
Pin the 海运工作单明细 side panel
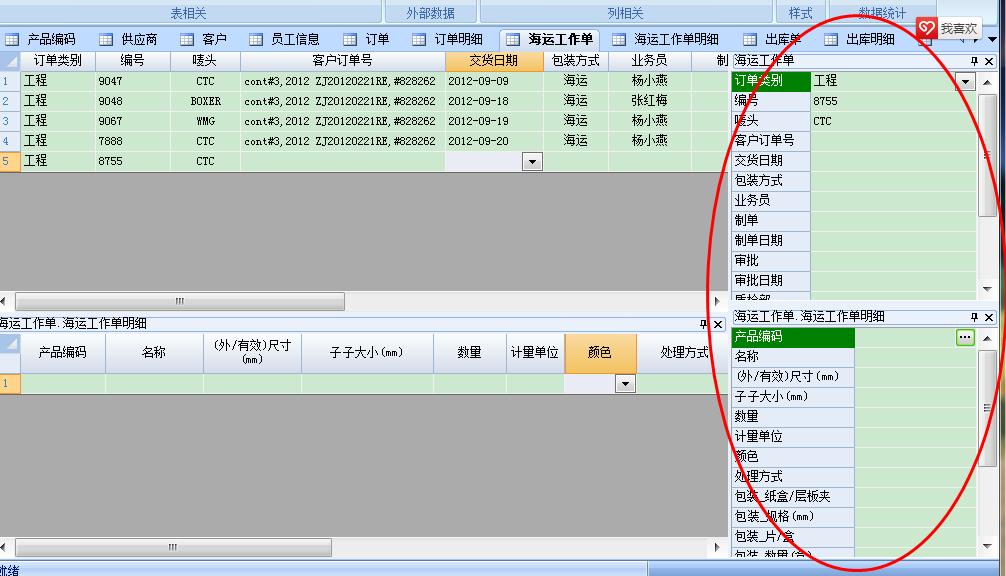pyautogui.click(x=974, y=317)
